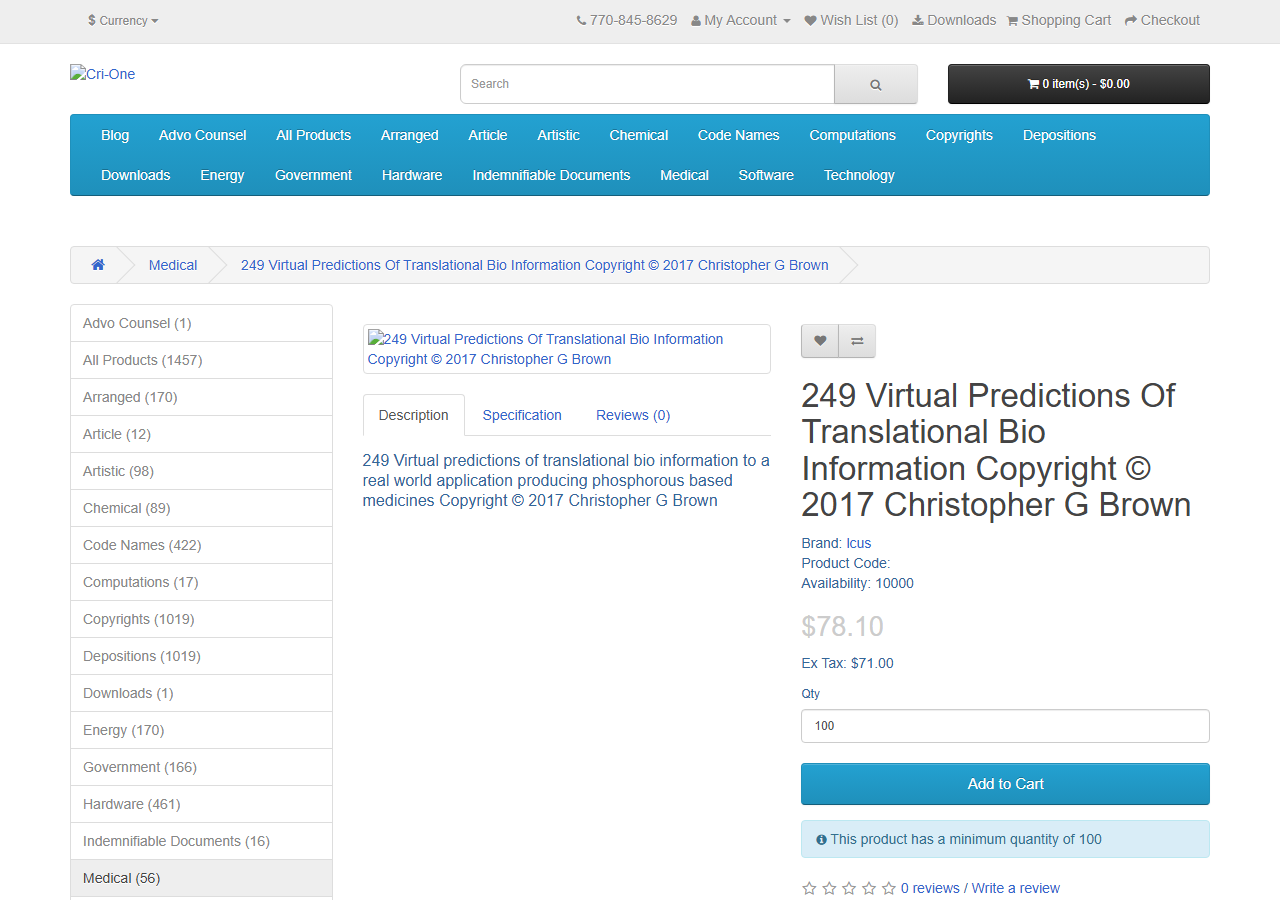Open the Downloads link in top bar
The height and width of the screenshot is (900, 1280).
pos(954,20)
